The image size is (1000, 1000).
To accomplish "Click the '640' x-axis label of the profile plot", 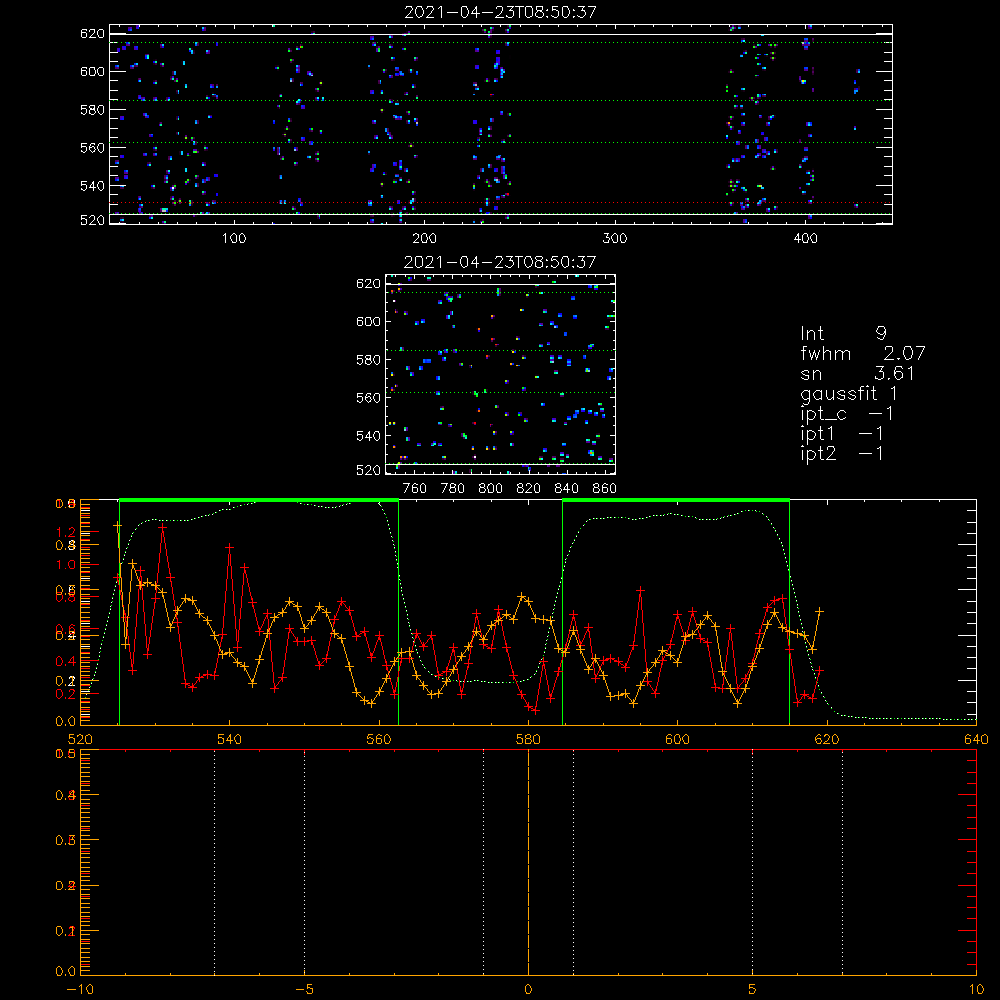I will pos(976,739).
